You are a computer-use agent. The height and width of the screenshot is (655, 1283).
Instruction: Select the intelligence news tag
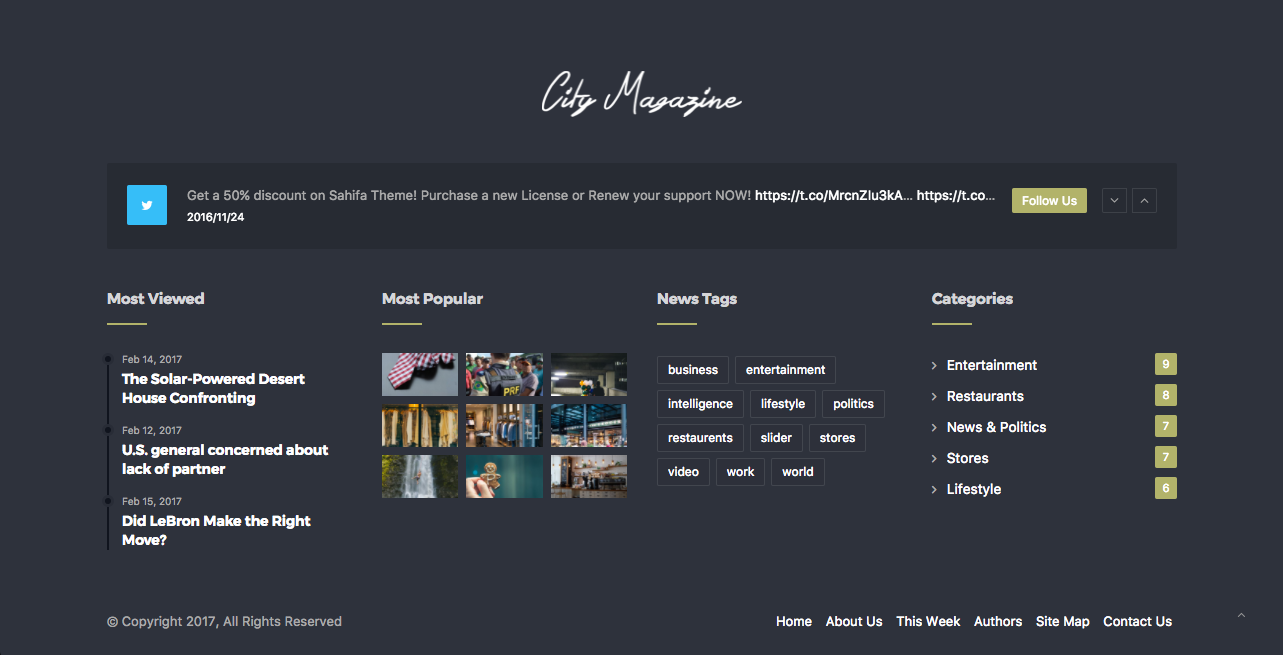pyautogui.click(x=700, y=404)
